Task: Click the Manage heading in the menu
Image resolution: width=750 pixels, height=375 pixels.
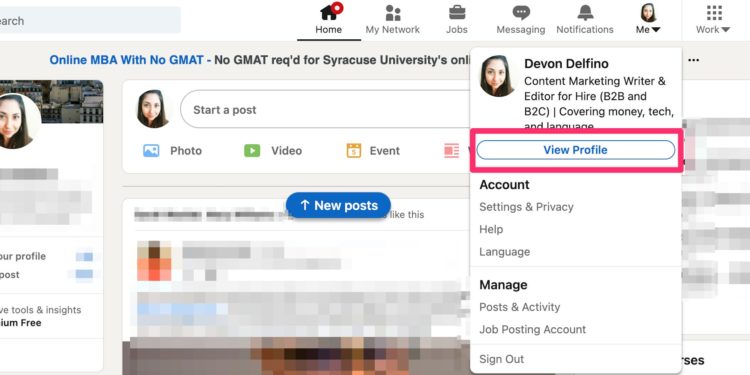Action: 503,285
